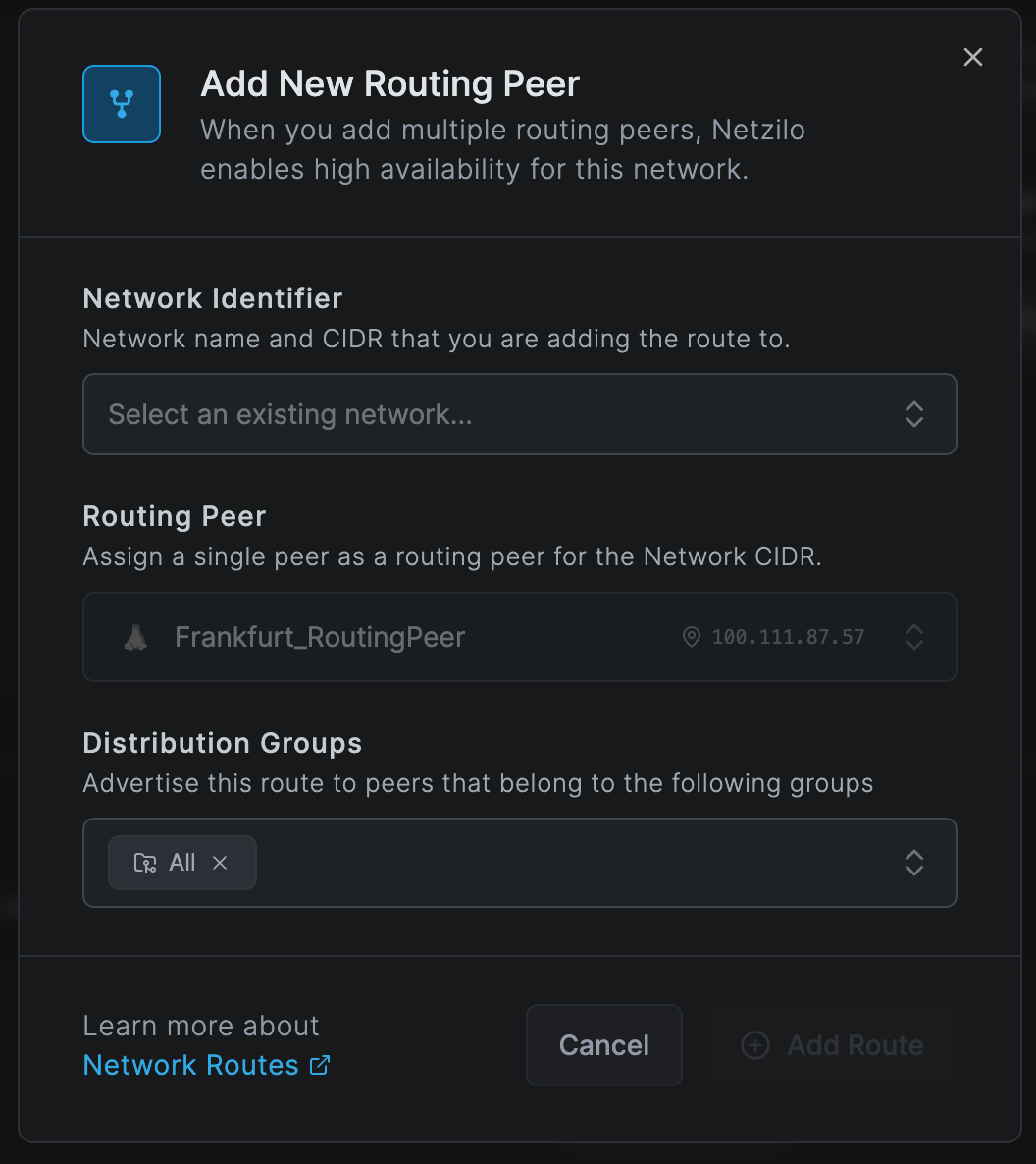Click the blue routing fork icon

tap(122, 104)
